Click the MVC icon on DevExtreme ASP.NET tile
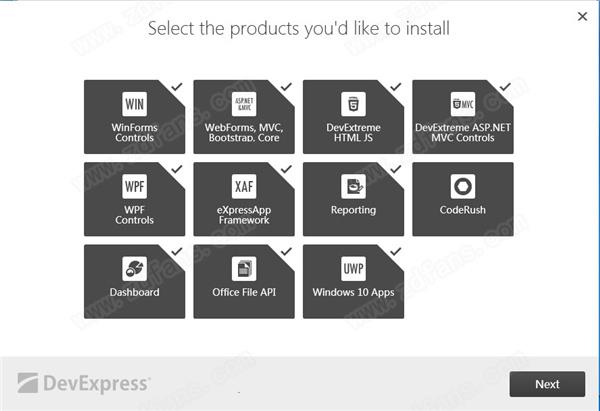Viewport: 600px width, 411px height. (x=463, y=104)
